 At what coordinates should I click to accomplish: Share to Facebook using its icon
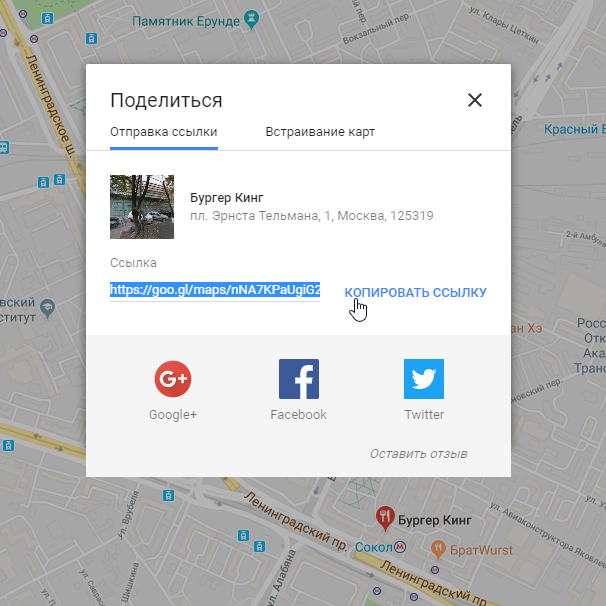coord(298,379)
